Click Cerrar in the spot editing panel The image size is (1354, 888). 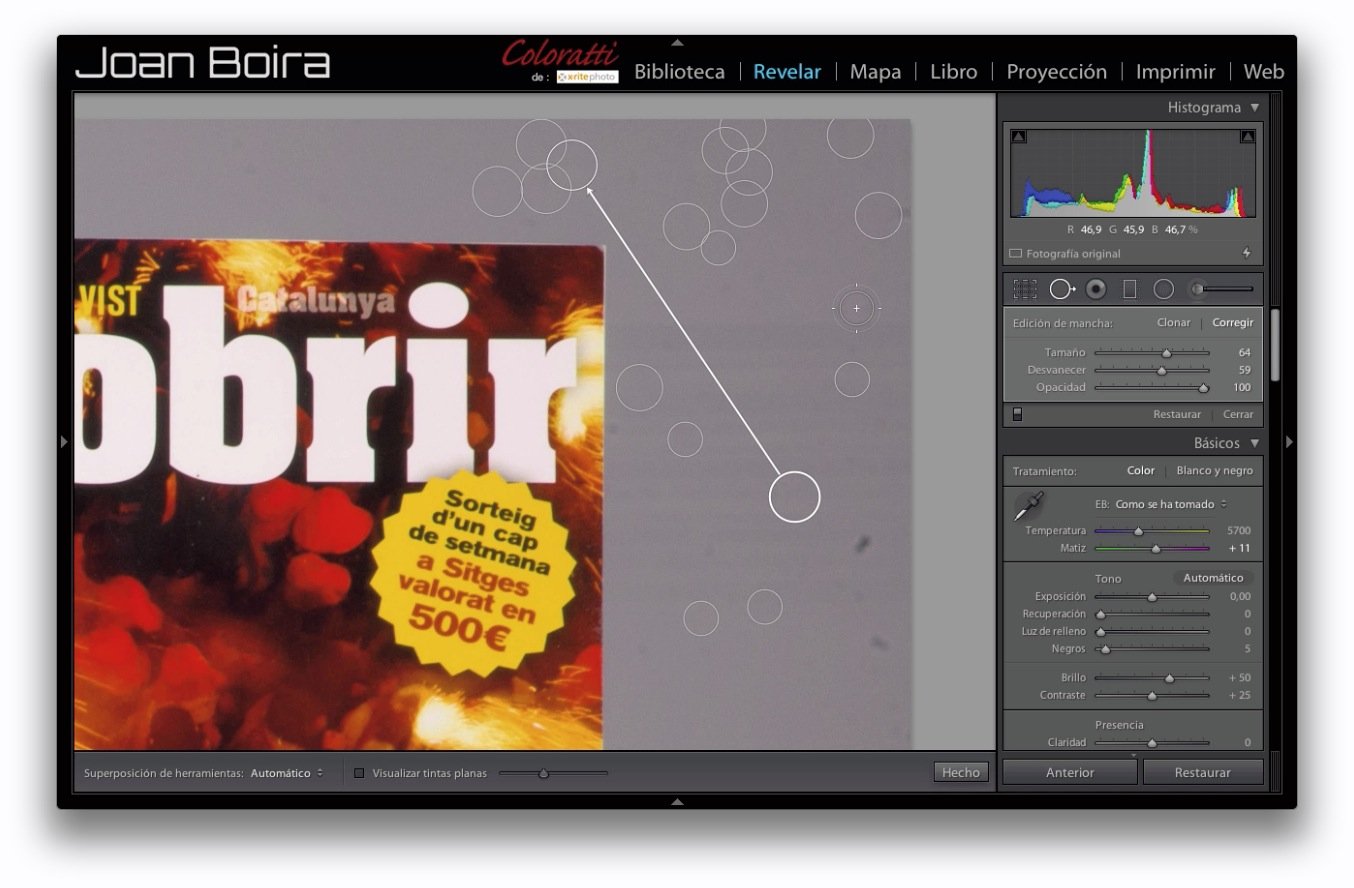pyautogui.click(x=1238, y=414)
